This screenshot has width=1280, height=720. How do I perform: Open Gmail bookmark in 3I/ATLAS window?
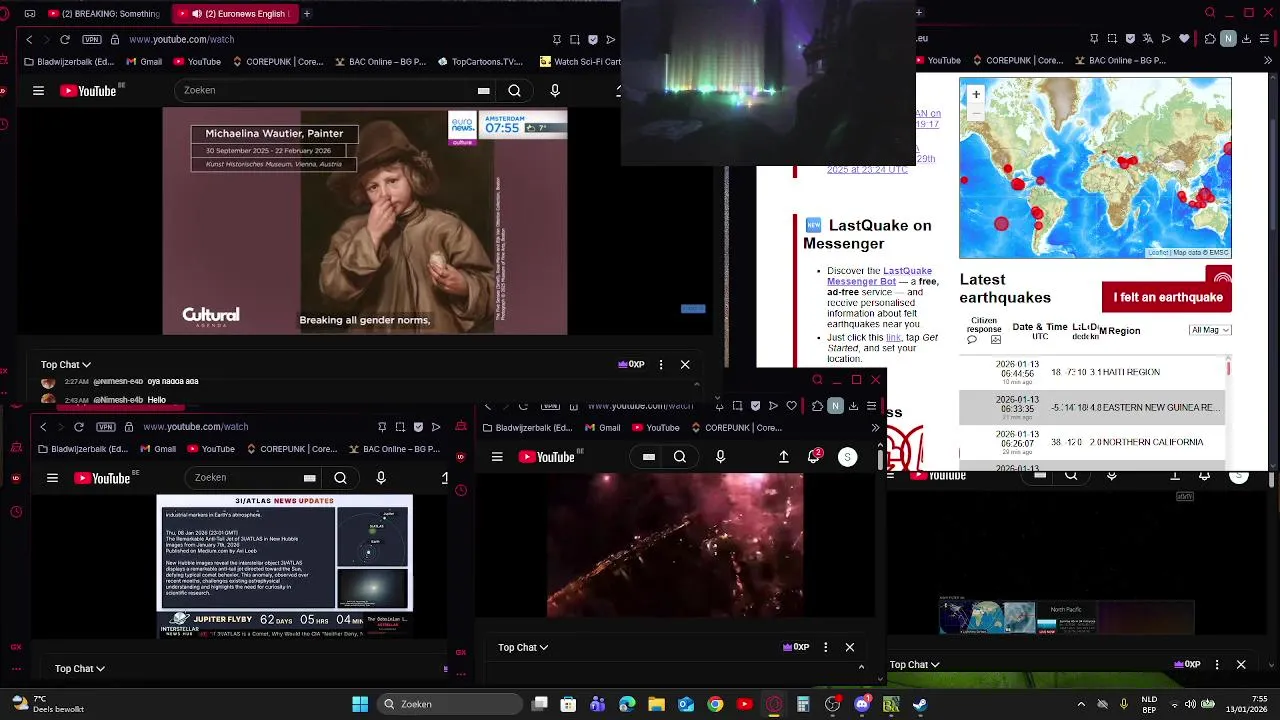(158, 449)
